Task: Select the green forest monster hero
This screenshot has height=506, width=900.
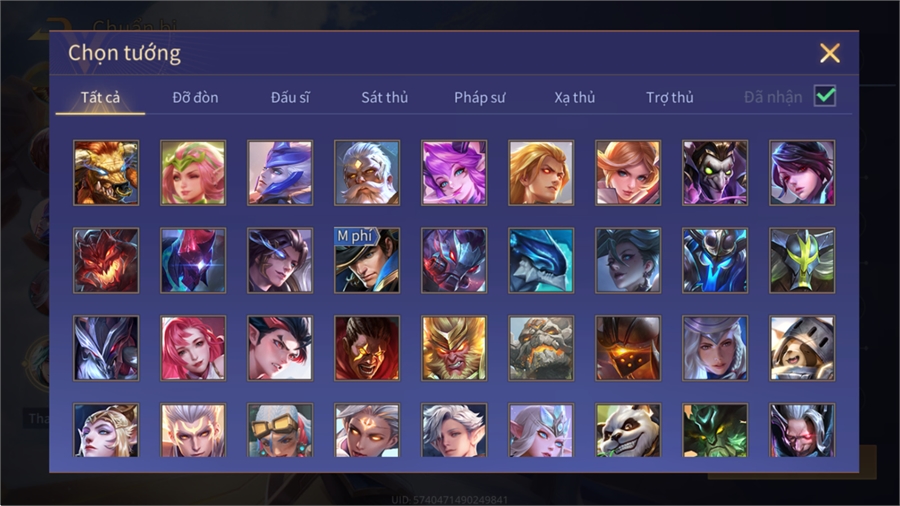Action: pos(715,430)
